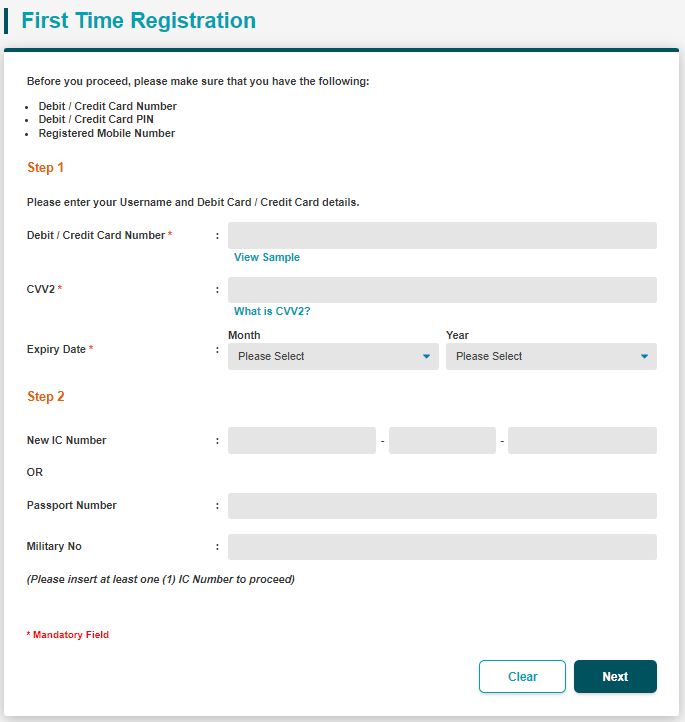Click the Mandatory Field note
Viewport: 685px width, 722px height.
[x=70, y=635]
